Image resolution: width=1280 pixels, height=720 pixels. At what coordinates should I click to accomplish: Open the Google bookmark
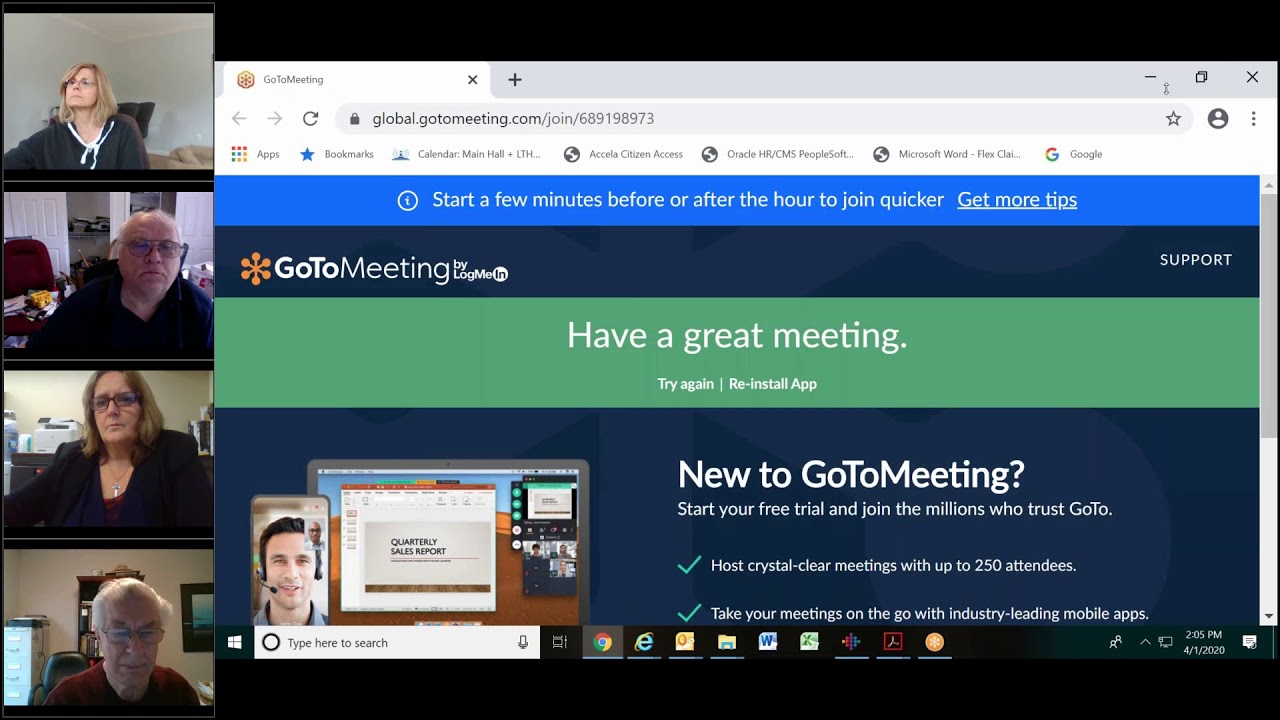tap(1073, 154)
